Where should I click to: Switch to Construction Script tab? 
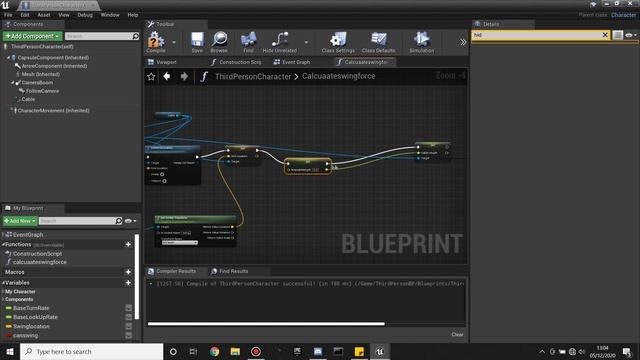pos(236,62)
